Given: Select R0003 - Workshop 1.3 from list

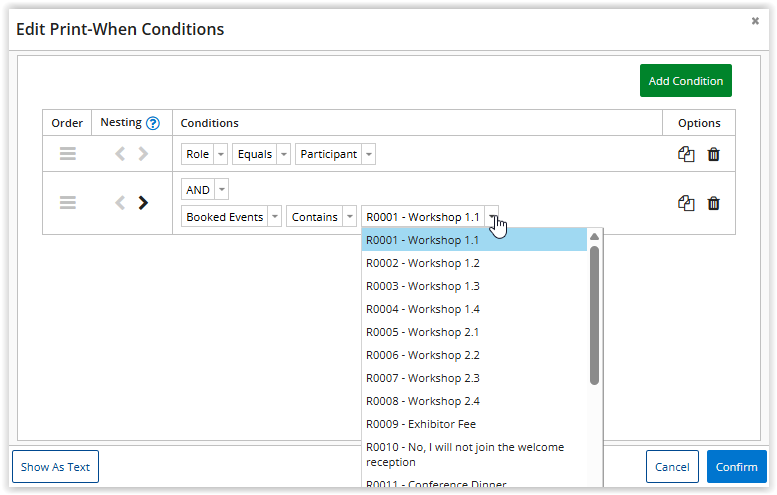Looking at the screenshot, I should (x=422, y=286).
